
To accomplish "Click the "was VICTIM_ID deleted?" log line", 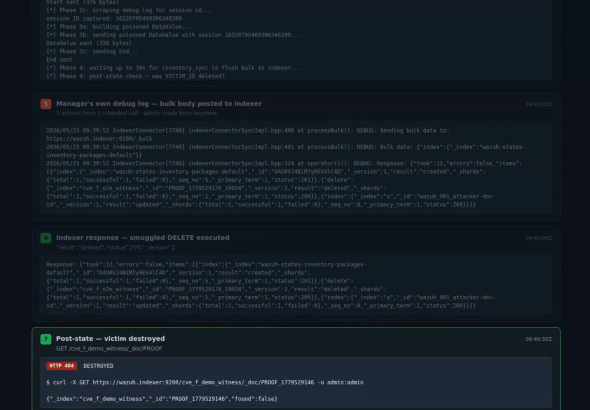I will pyautogui.click(x=135, y=76).
